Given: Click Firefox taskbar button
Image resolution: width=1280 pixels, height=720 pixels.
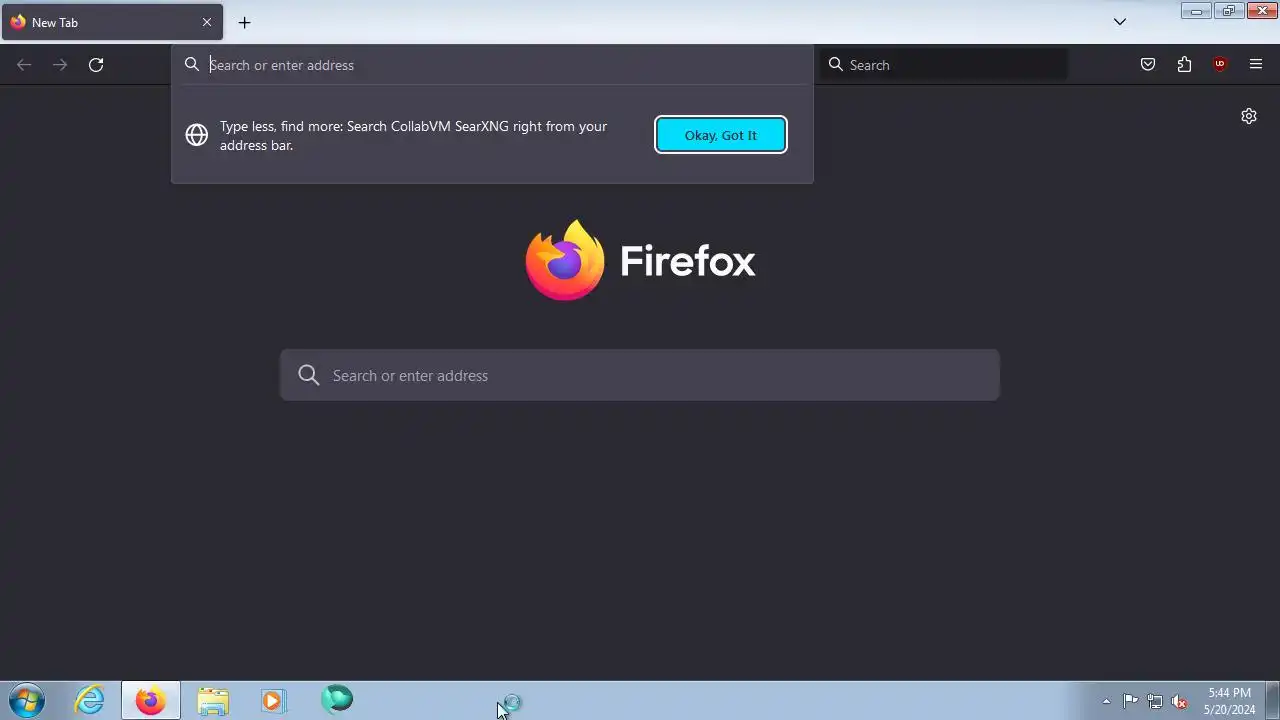Looking at the screenshot, I should pos(151,700).
